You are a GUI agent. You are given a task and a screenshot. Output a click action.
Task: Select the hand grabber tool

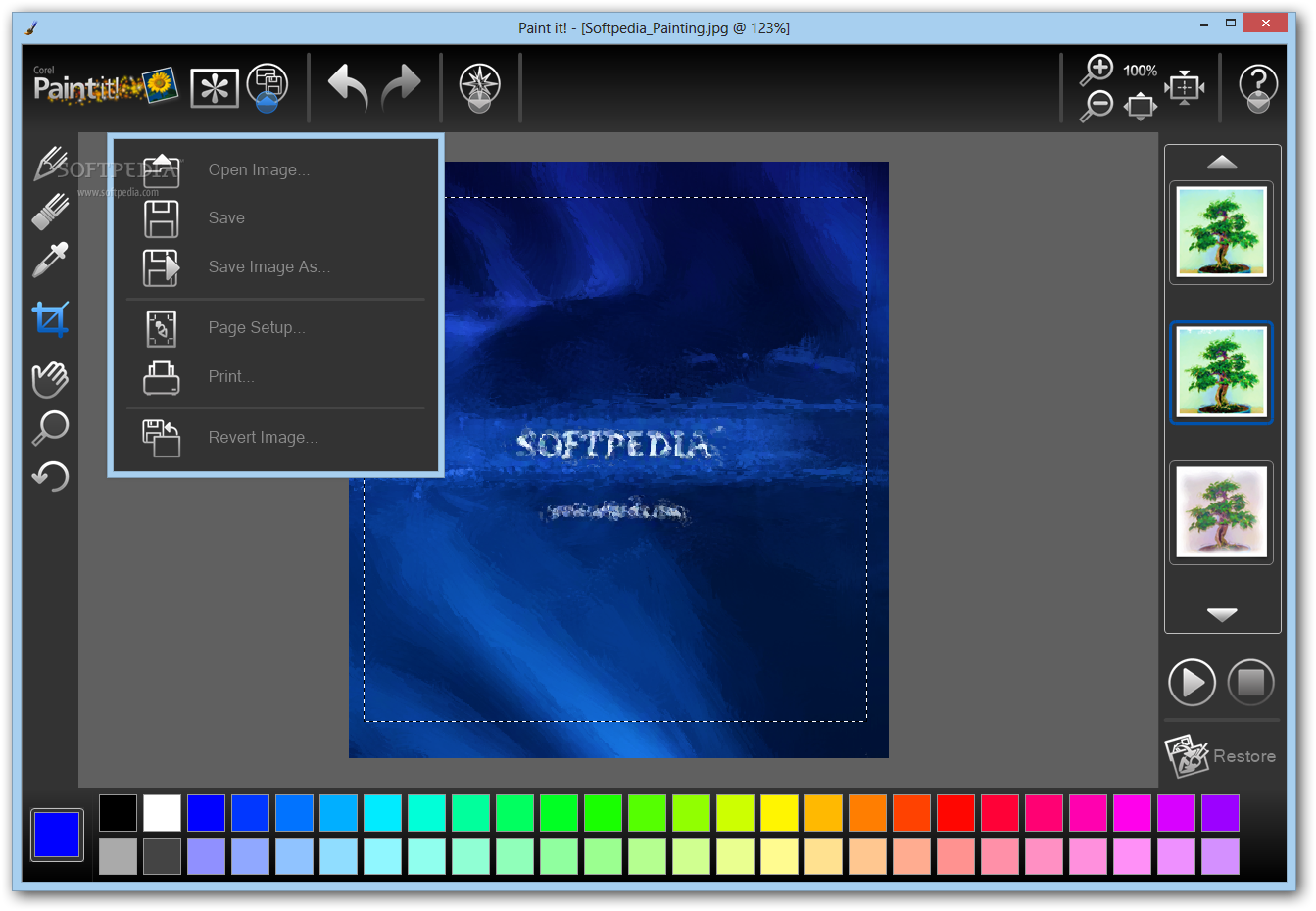click(x=50, y=379)
